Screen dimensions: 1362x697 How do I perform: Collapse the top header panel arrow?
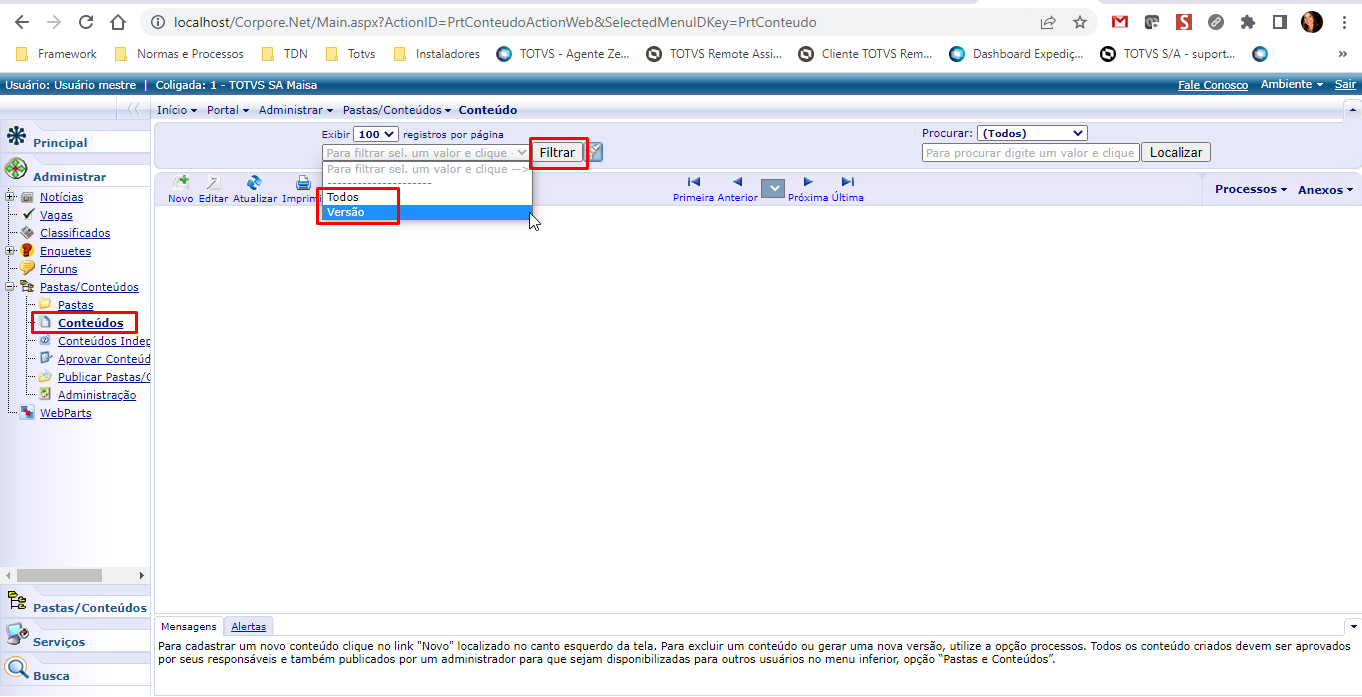pos(1353,109)
